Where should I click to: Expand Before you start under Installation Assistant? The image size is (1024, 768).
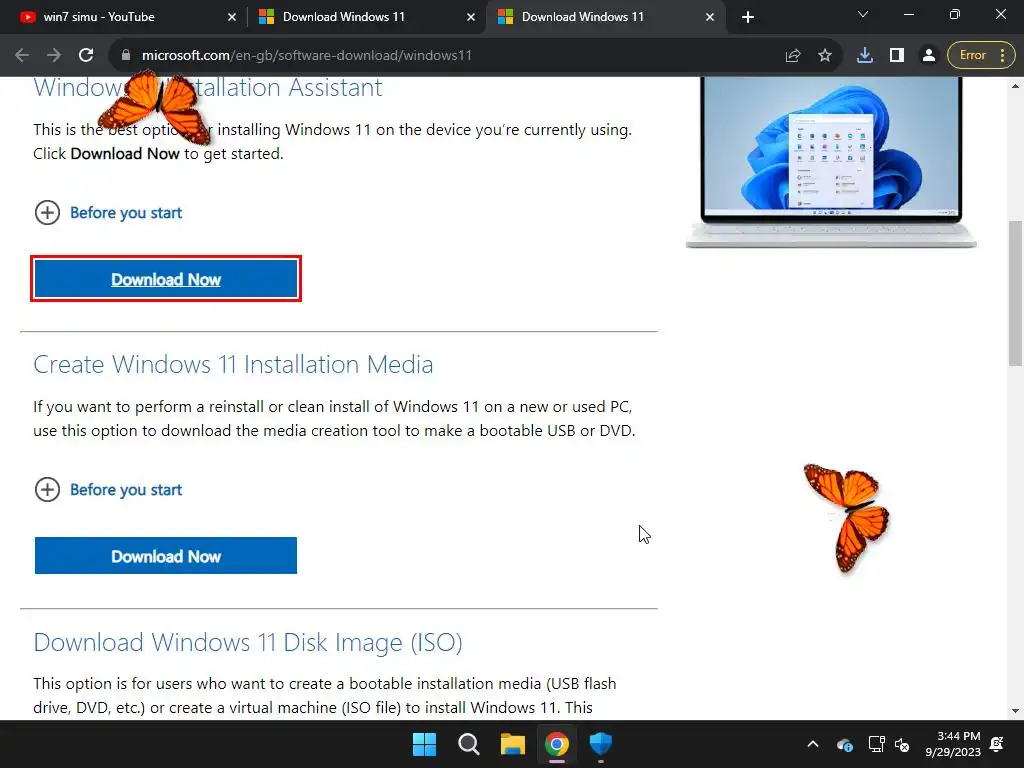point(108,213)
